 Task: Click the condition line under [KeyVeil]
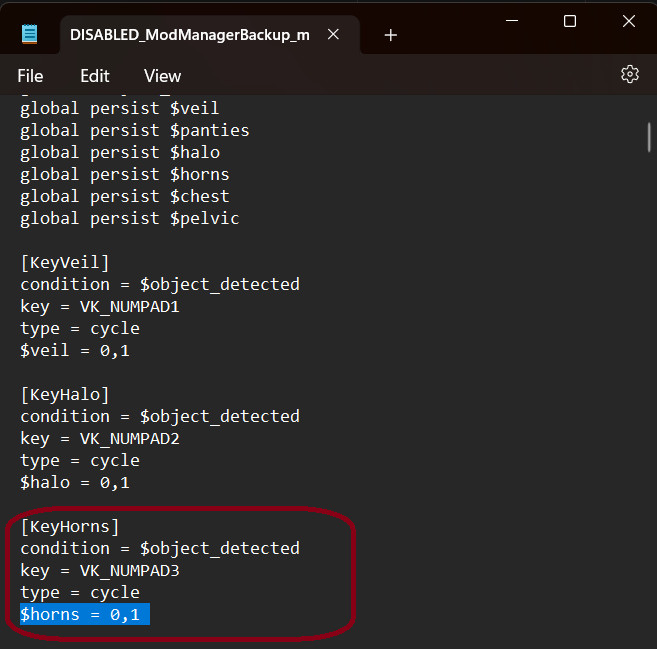tap(160, 285)
